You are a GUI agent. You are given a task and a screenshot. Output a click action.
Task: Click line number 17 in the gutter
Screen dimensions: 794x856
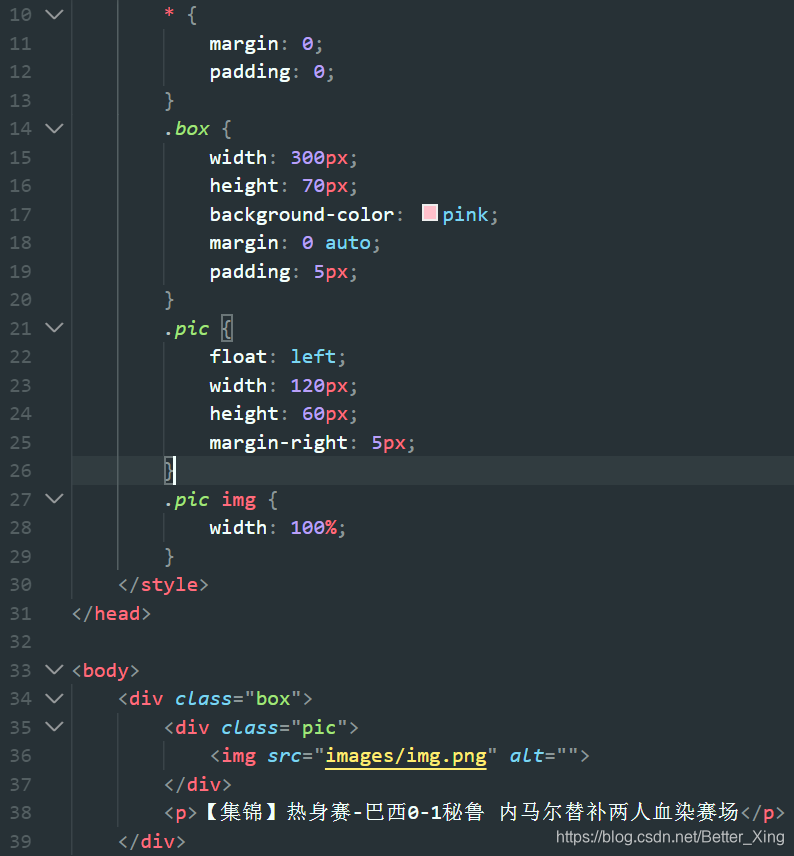[x=21, y=215]
